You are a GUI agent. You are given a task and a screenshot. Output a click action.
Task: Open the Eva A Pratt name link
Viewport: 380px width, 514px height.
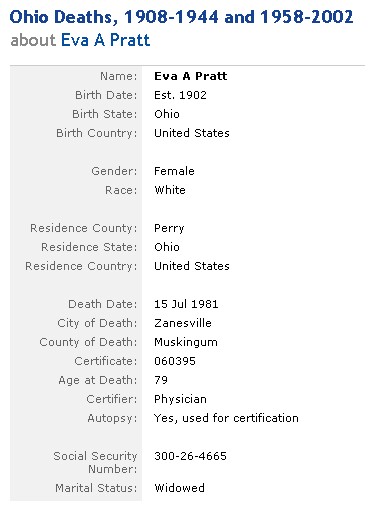pos(105,40)
